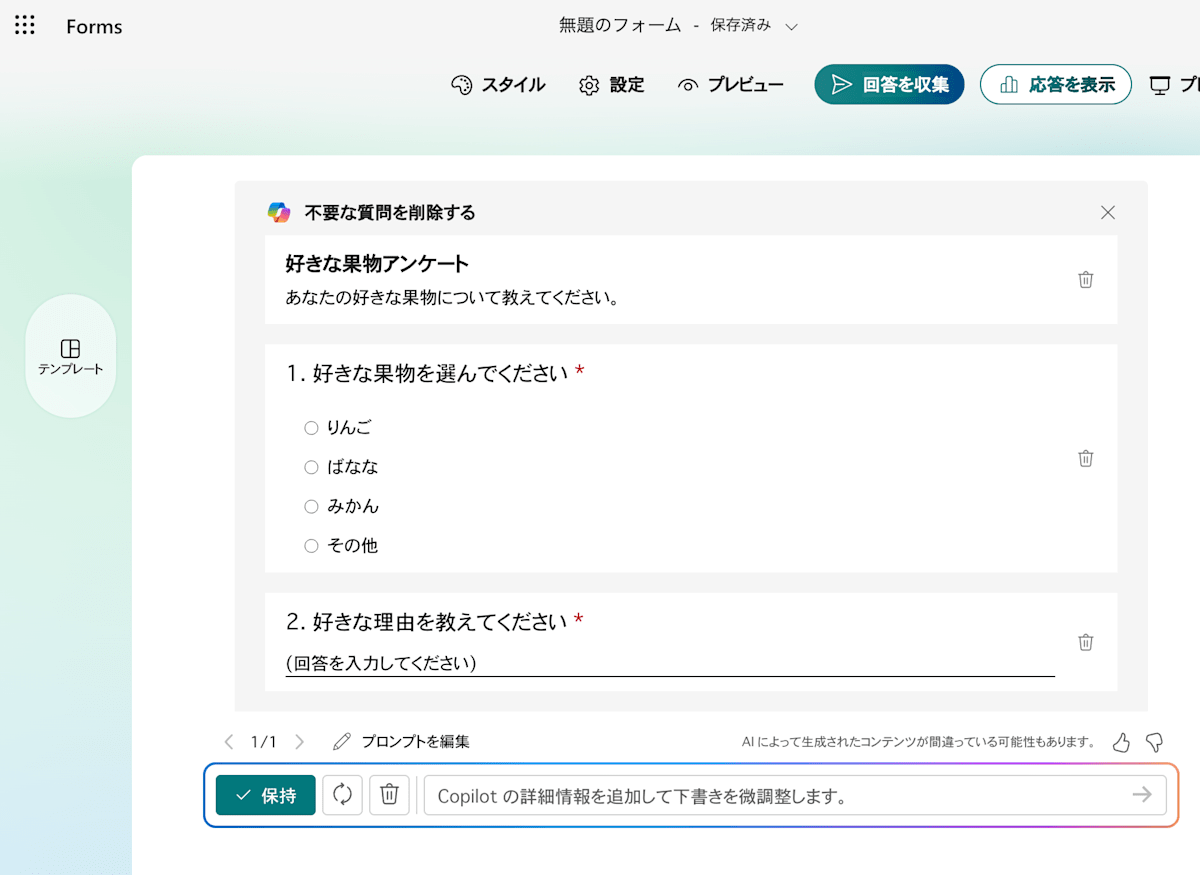
Task: Select the その他 radio option
Action: coord(311,546)
